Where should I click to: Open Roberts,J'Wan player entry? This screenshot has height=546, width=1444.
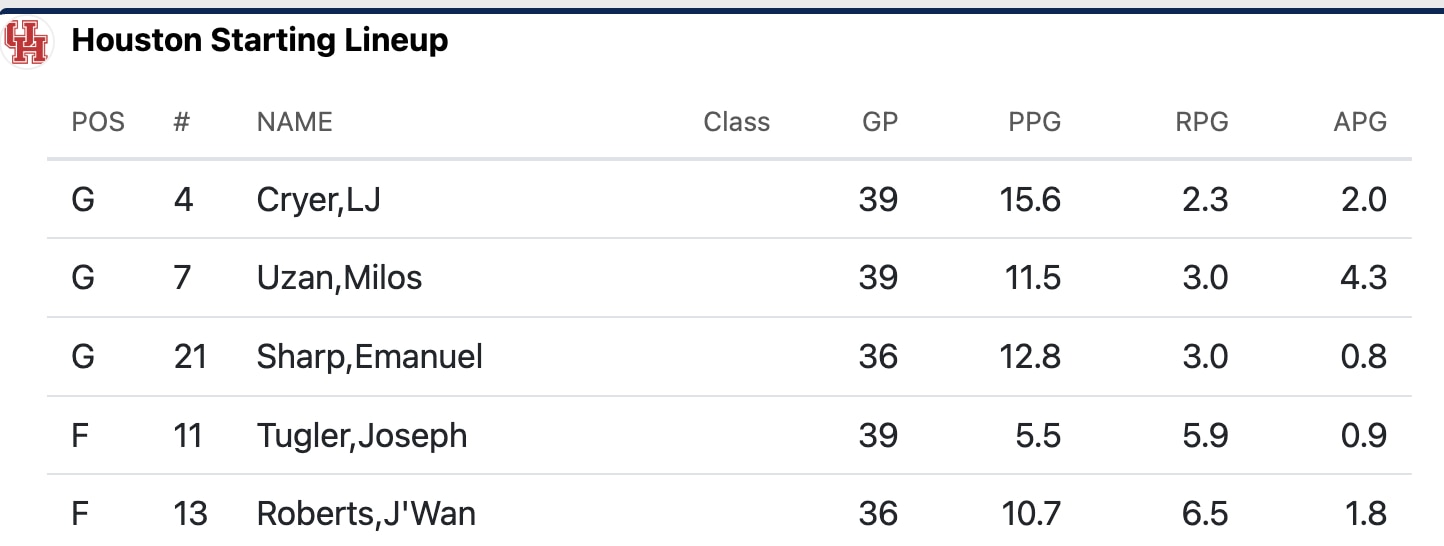(366, 514)
